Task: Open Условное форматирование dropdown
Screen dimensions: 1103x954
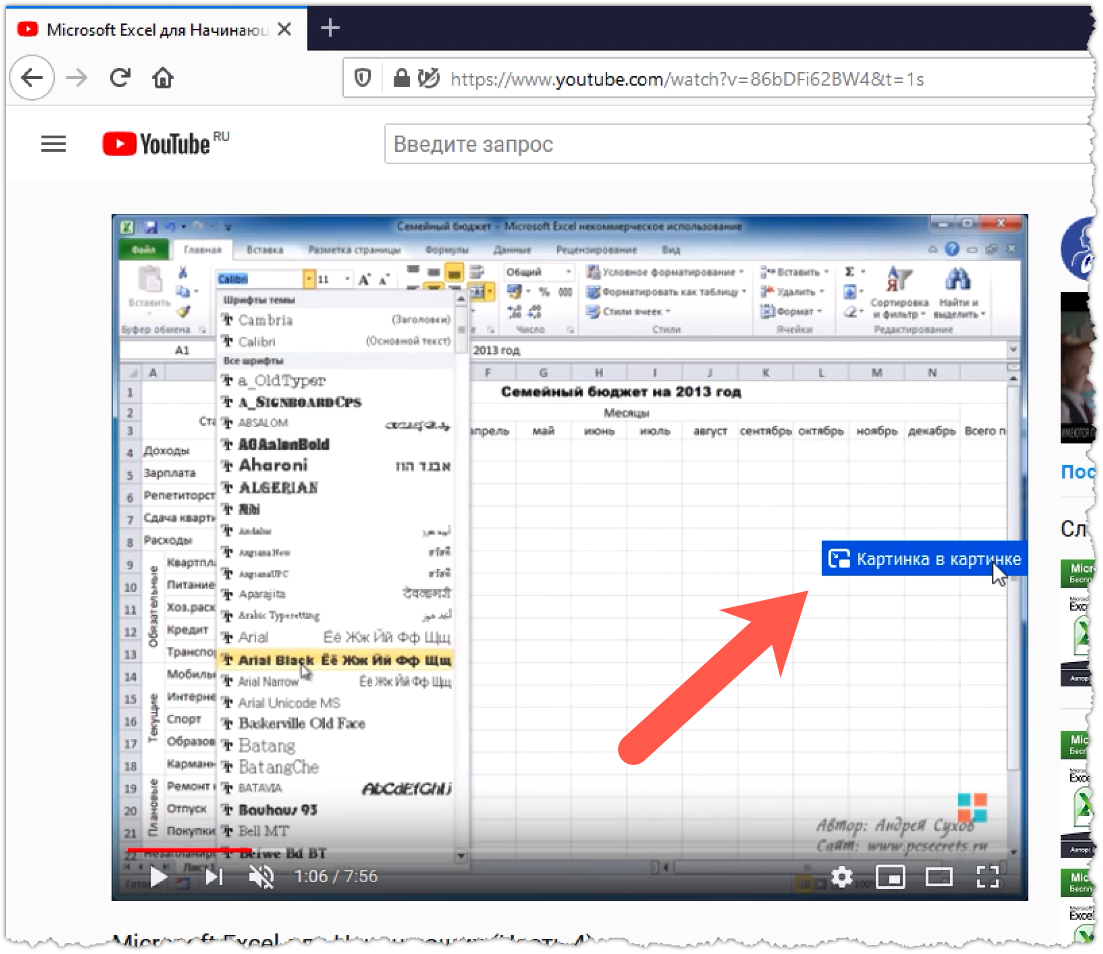Action: [665, 272]
